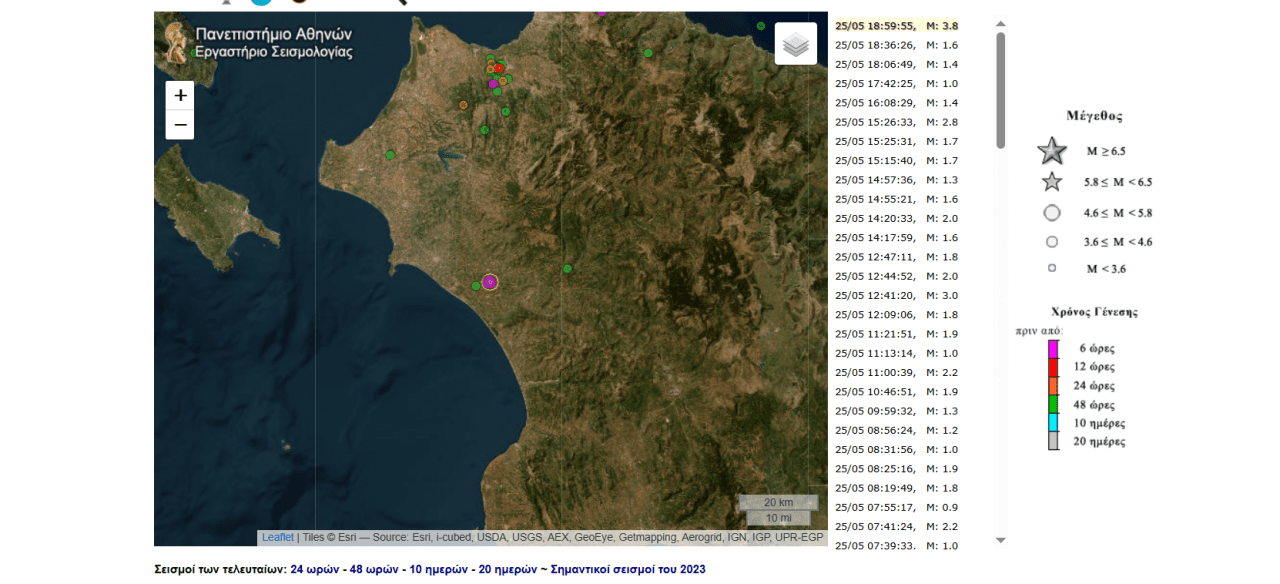
Task: Click the red earthquake marker in northern cluster
Action: 499,68
